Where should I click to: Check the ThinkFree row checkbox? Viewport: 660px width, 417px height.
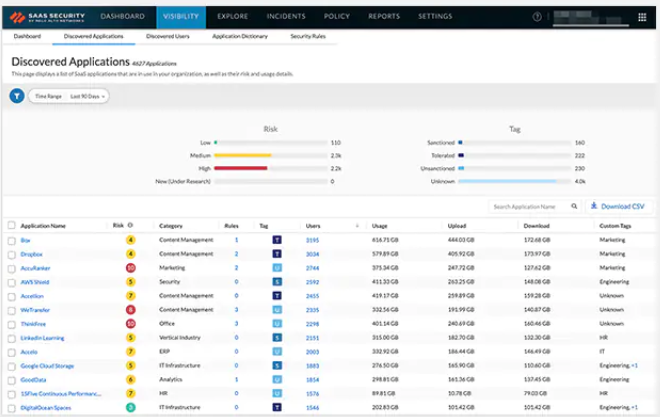coord(11,324)
